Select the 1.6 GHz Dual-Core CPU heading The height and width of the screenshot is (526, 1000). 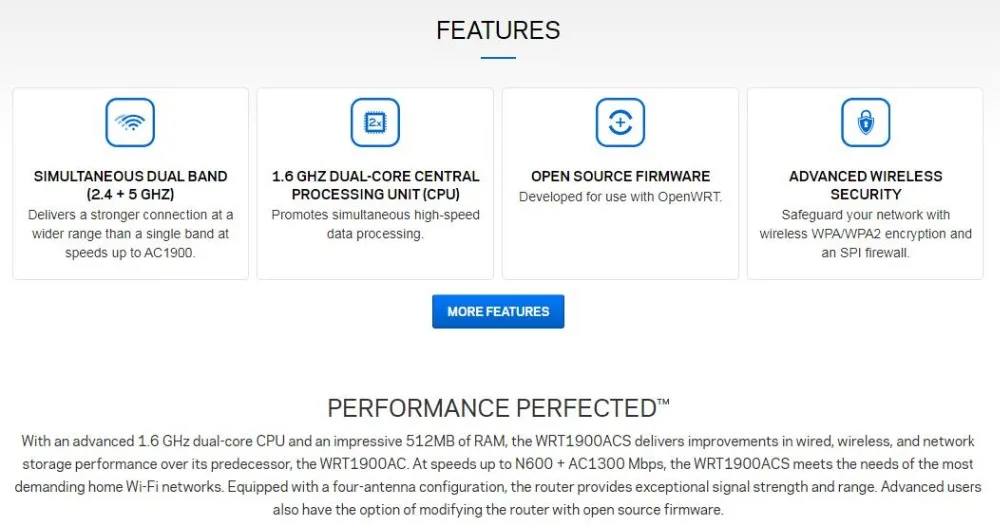click(x=375, y=185)
